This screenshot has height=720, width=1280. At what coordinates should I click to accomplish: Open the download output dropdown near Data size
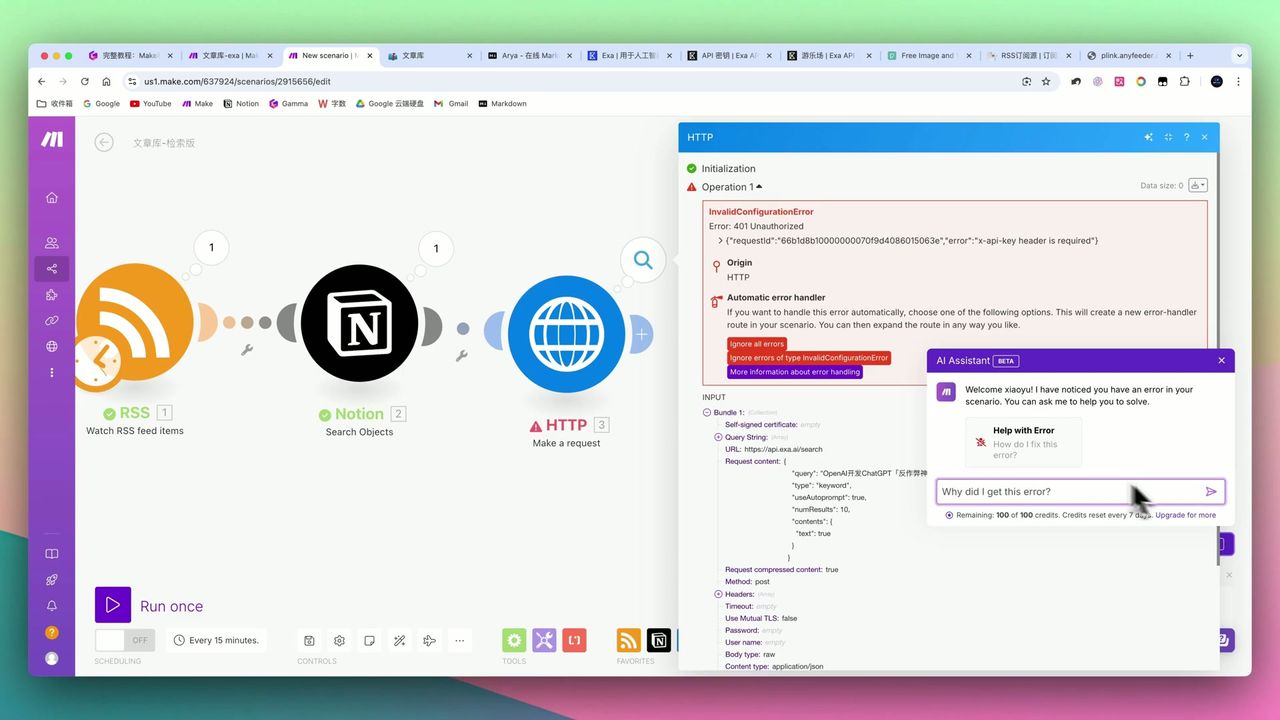[1198, 185]
